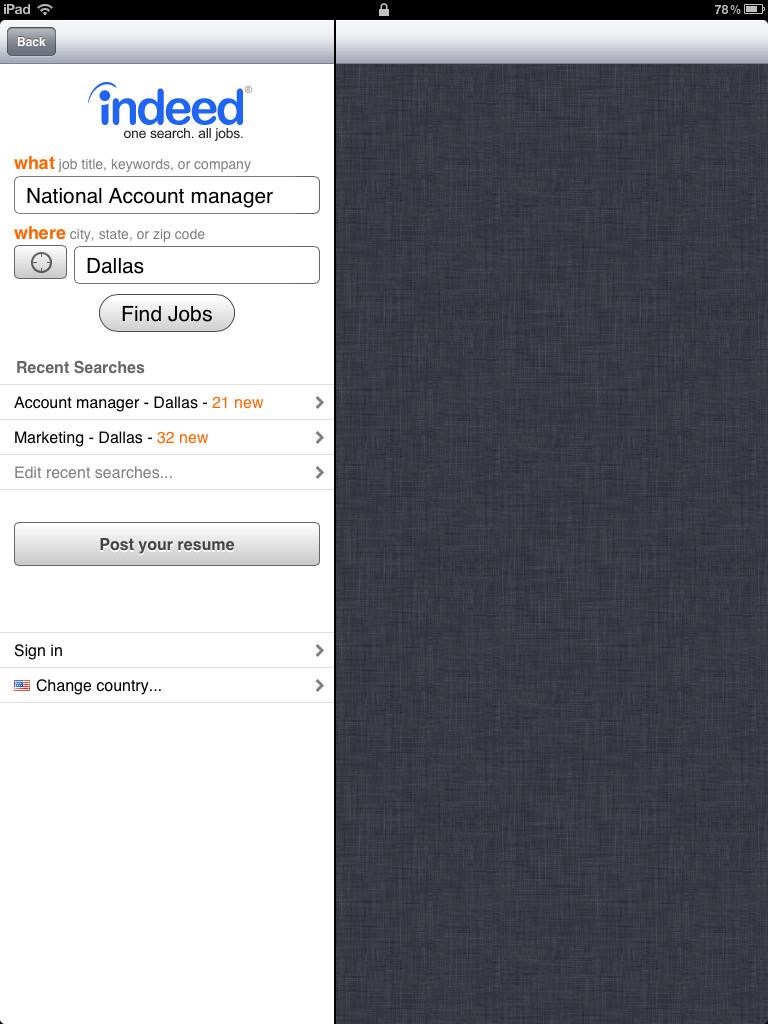The image size is (768, 1024).
Task: Select Marketing - Dallas recent search
Action: coord(167,438)
